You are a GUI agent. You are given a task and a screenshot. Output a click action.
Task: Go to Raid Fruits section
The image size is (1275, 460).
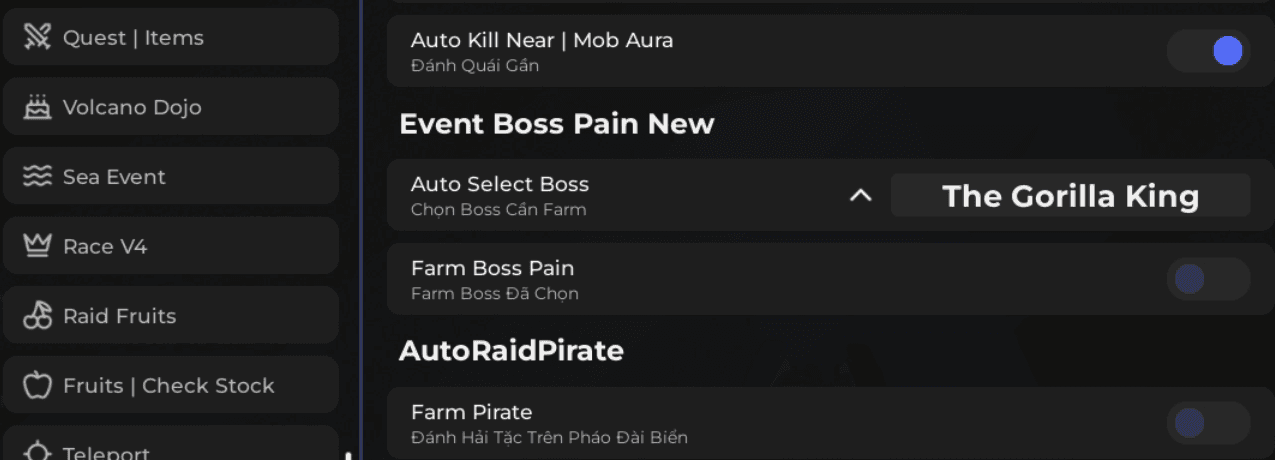(x=119, y=316)
